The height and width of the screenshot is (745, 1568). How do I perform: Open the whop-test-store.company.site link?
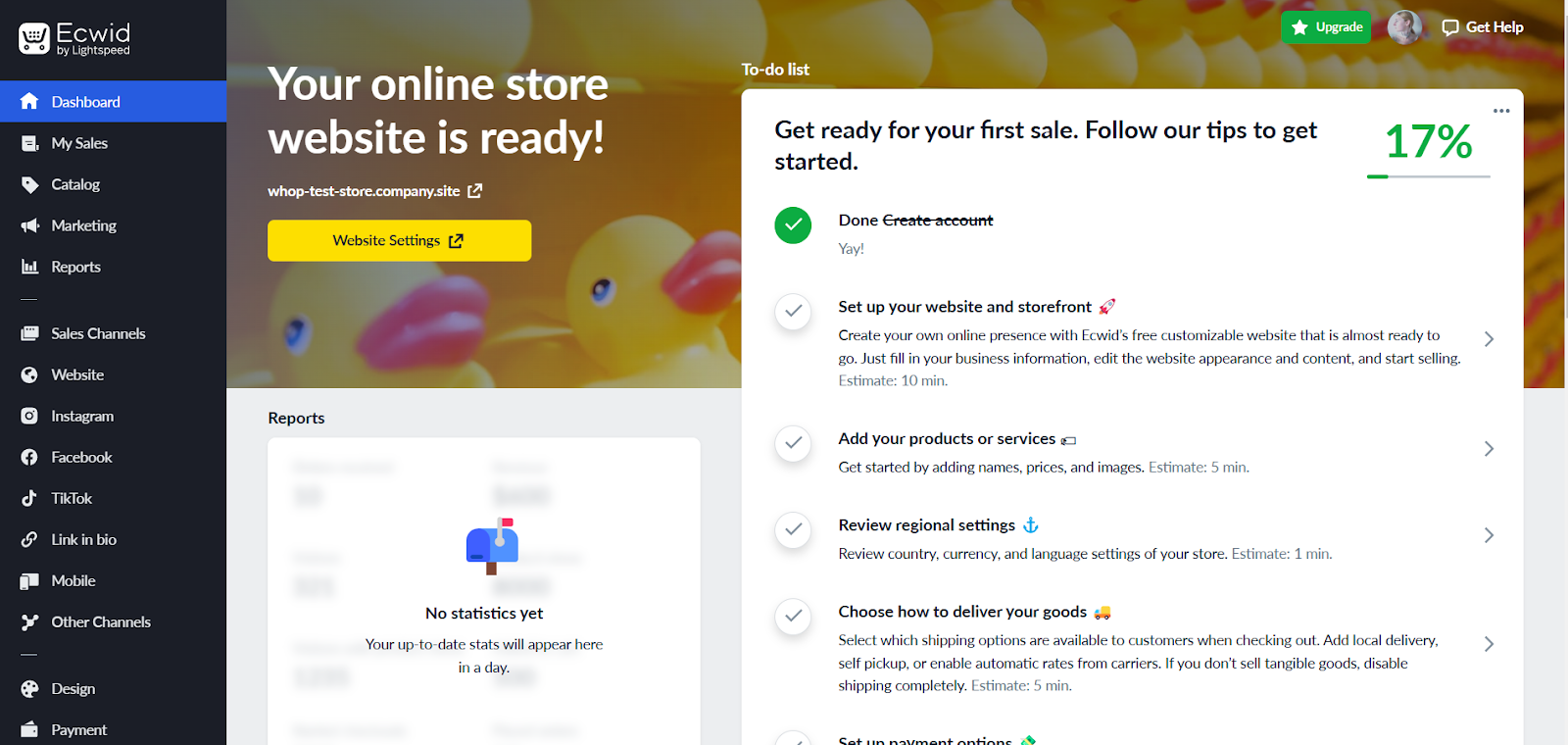coord(367,190)
